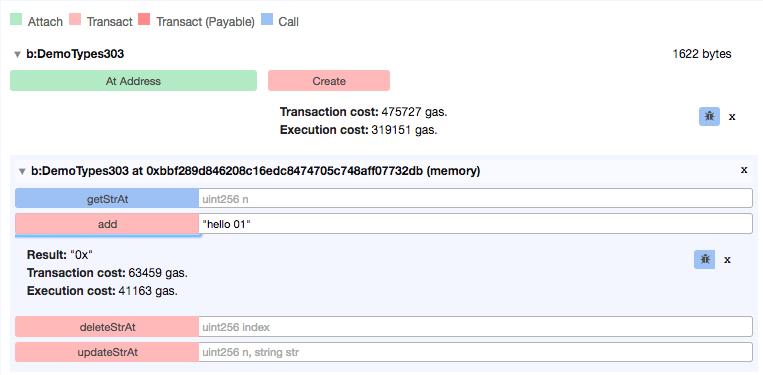
Task: Dismiss the add result with its x
Action: pyautogui.click(x=727, y=260)
